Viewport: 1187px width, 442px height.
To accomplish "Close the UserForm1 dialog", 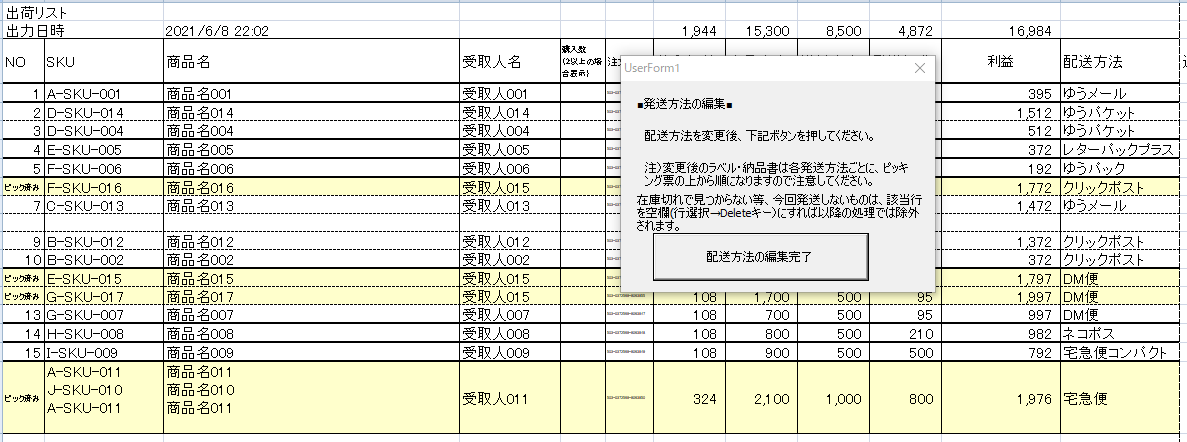I will click(920, 68).
